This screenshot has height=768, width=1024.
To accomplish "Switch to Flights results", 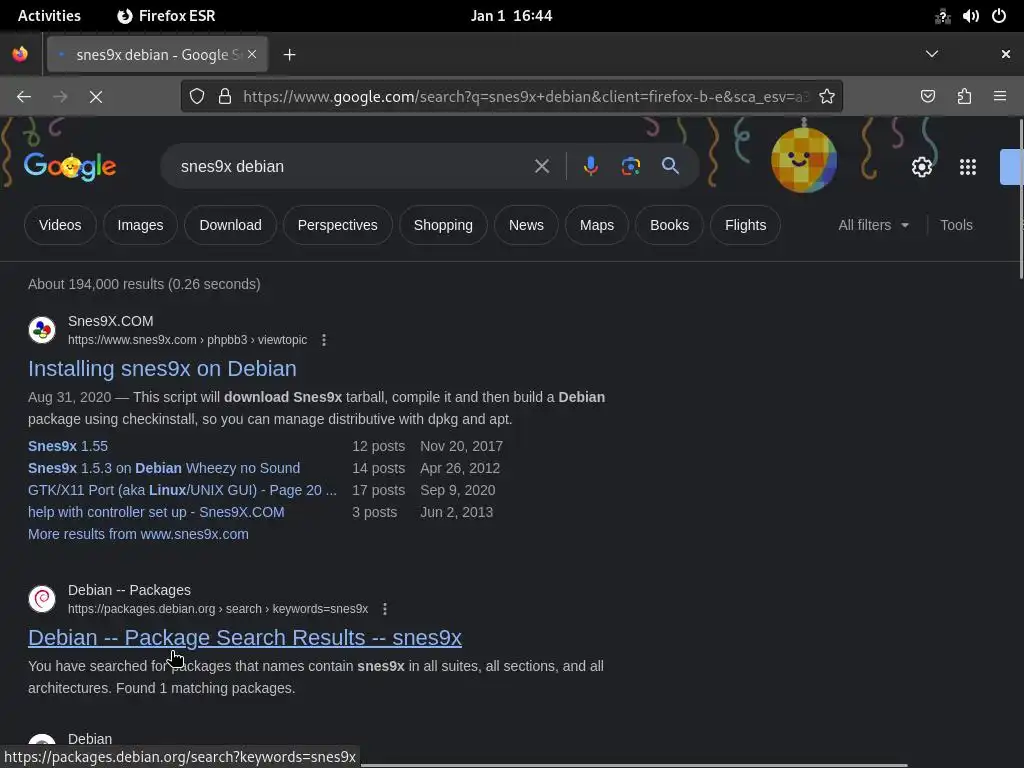I will [x=745, y=225].
